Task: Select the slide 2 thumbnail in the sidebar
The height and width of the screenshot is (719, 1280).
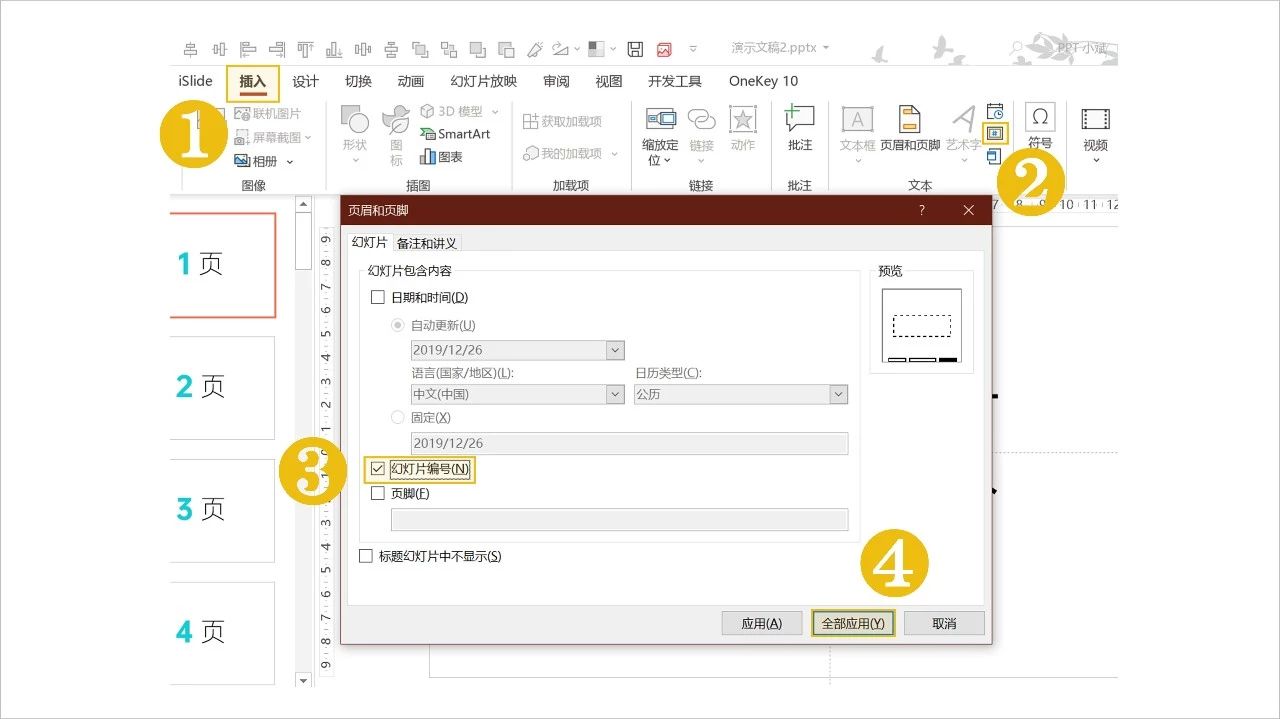Action: (220, 388)
